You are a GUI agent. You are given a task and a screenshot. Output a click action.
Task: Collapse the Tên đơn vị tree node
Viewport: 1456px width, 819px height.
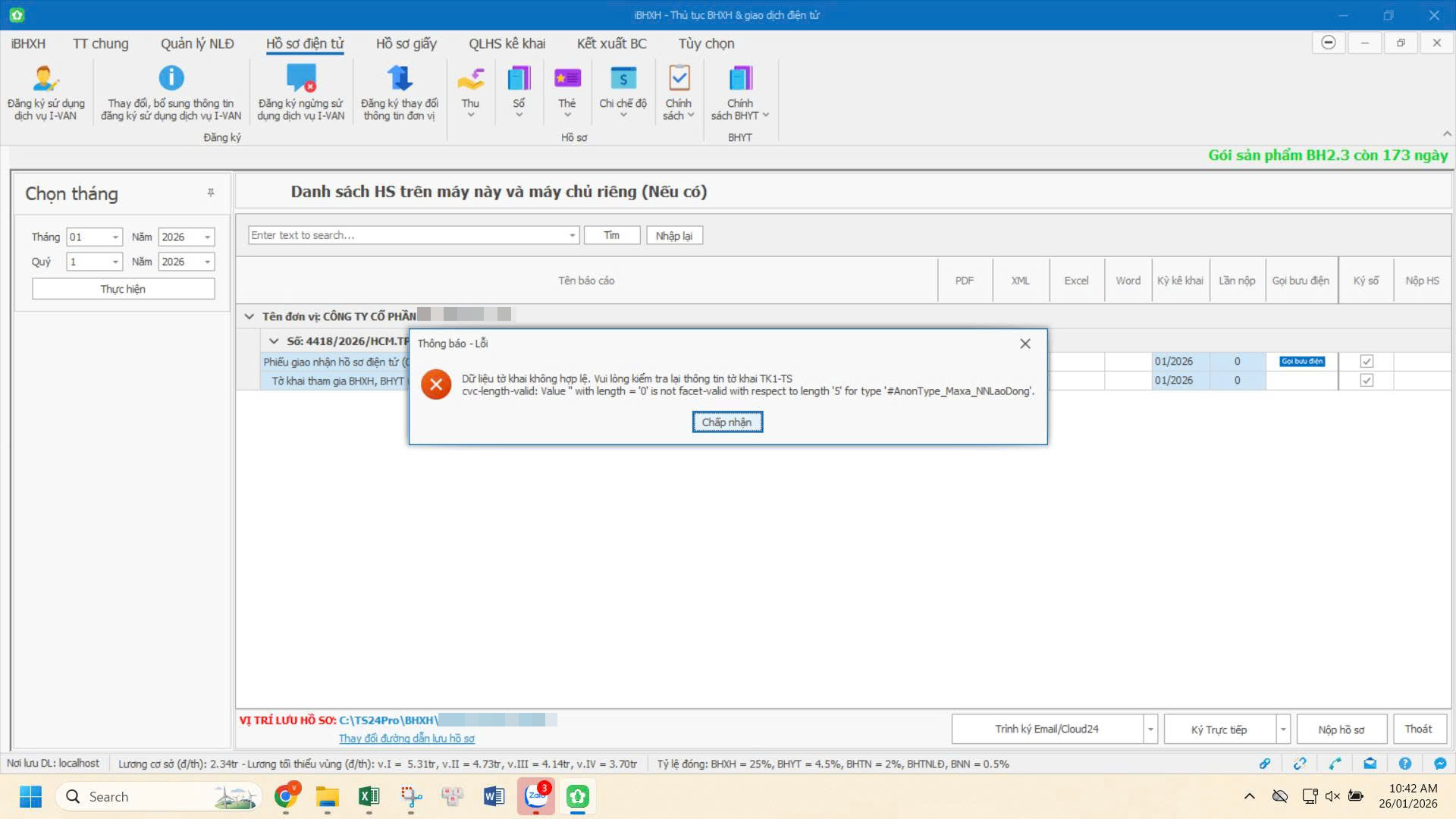(x=249, y=316)
